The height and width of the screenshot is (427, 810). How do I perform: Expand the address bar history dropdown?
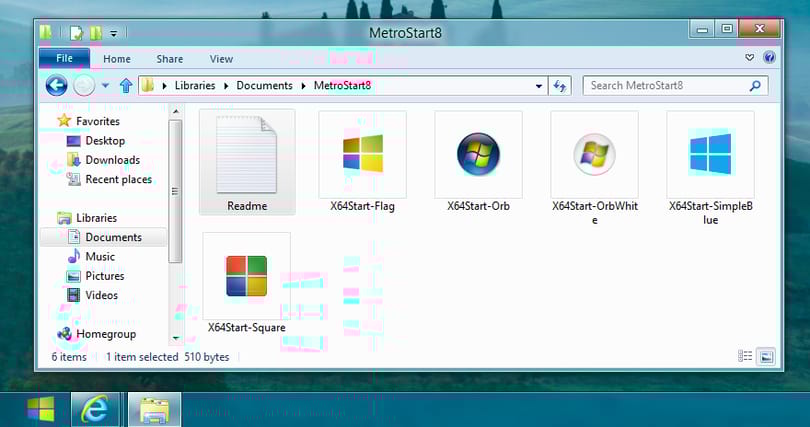[539, 86]
